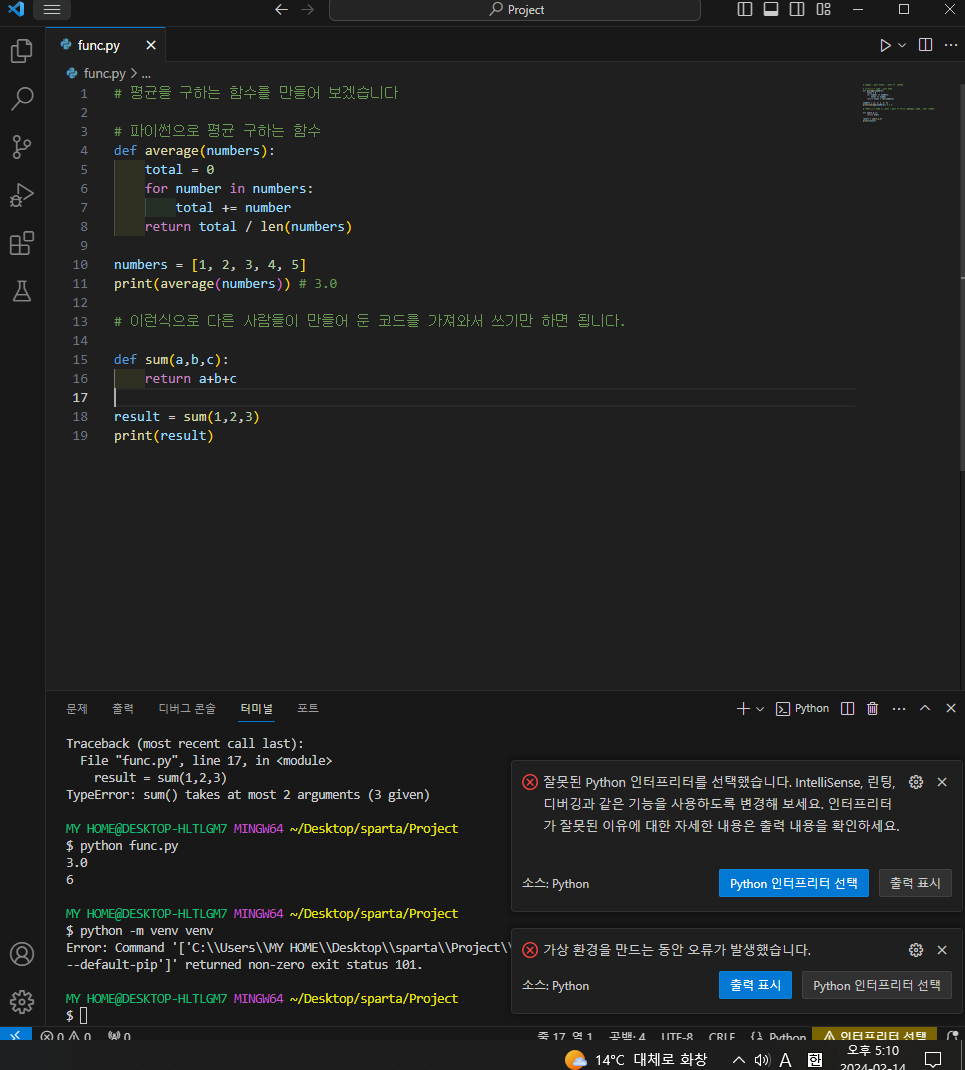The image size is (965, 1070).
Task: Open the volume control on taskbar
Action: tap(762, 1060)
